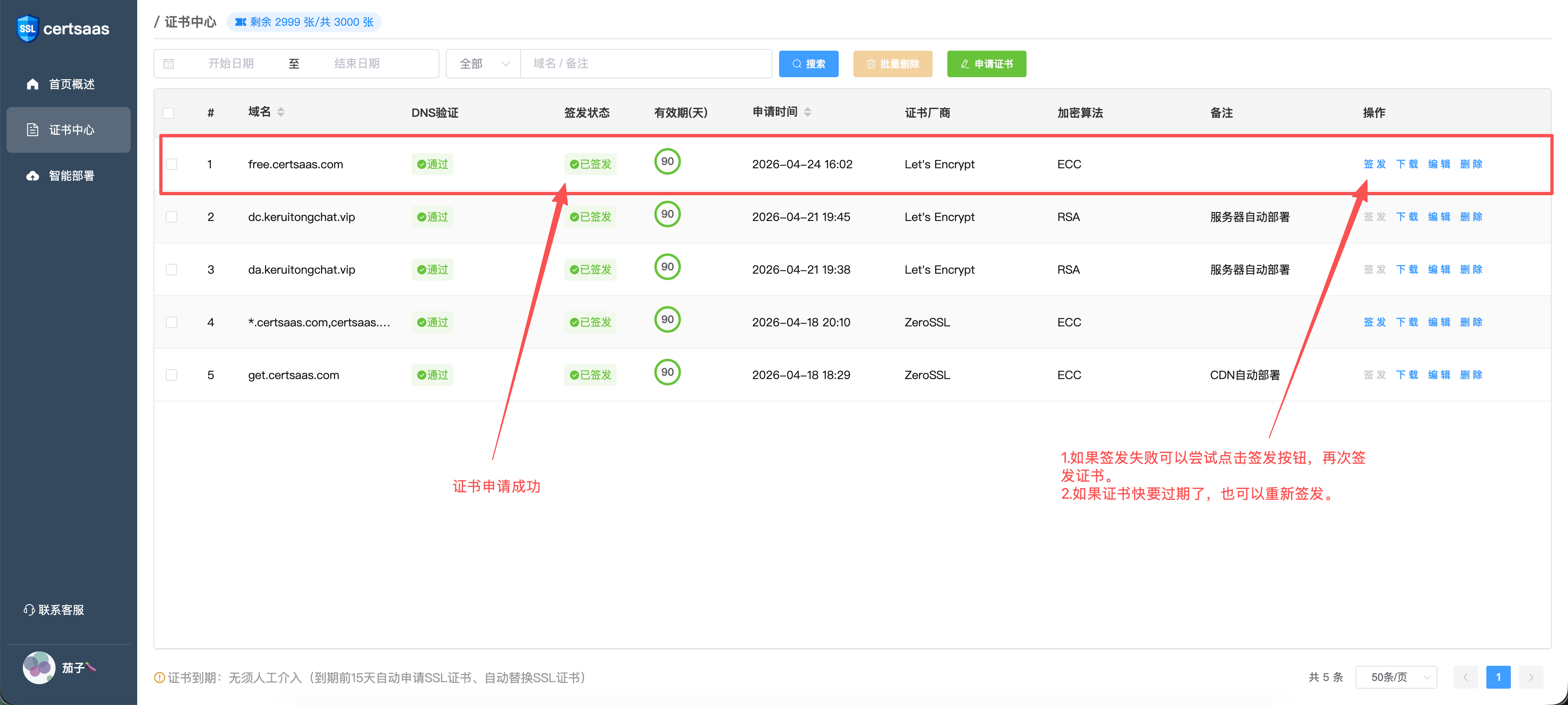
Task: Click the 90-day circle for dc.keruitongchat.vip
Action: [667, 214]
